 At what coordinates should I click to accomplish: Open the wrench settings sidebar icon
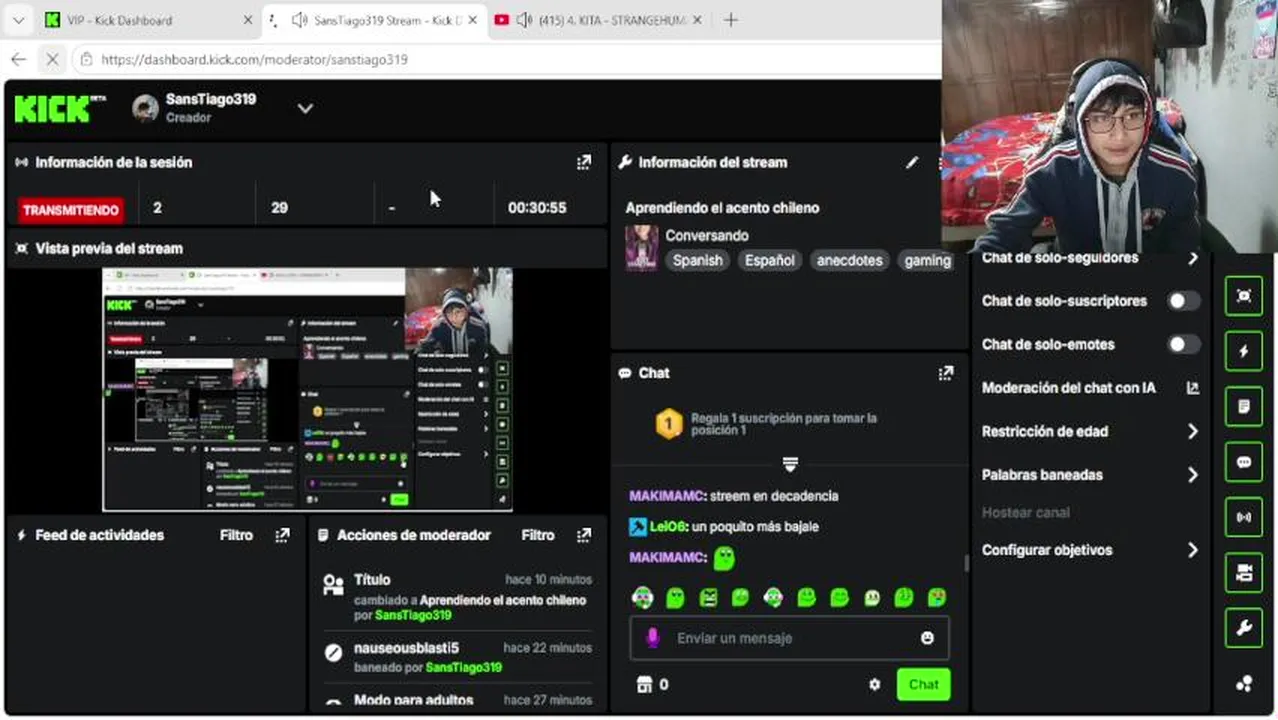[x=1244, y=628]
